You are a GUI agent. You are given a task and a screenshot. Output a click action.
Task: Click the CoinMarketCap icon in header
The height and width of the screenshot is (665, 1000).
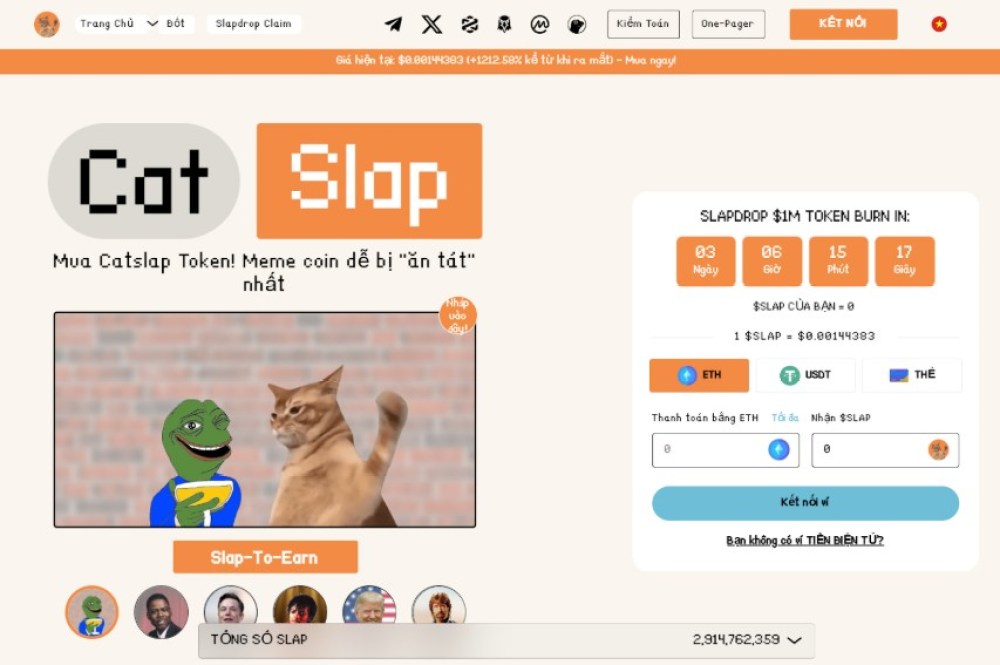point(540,24)
